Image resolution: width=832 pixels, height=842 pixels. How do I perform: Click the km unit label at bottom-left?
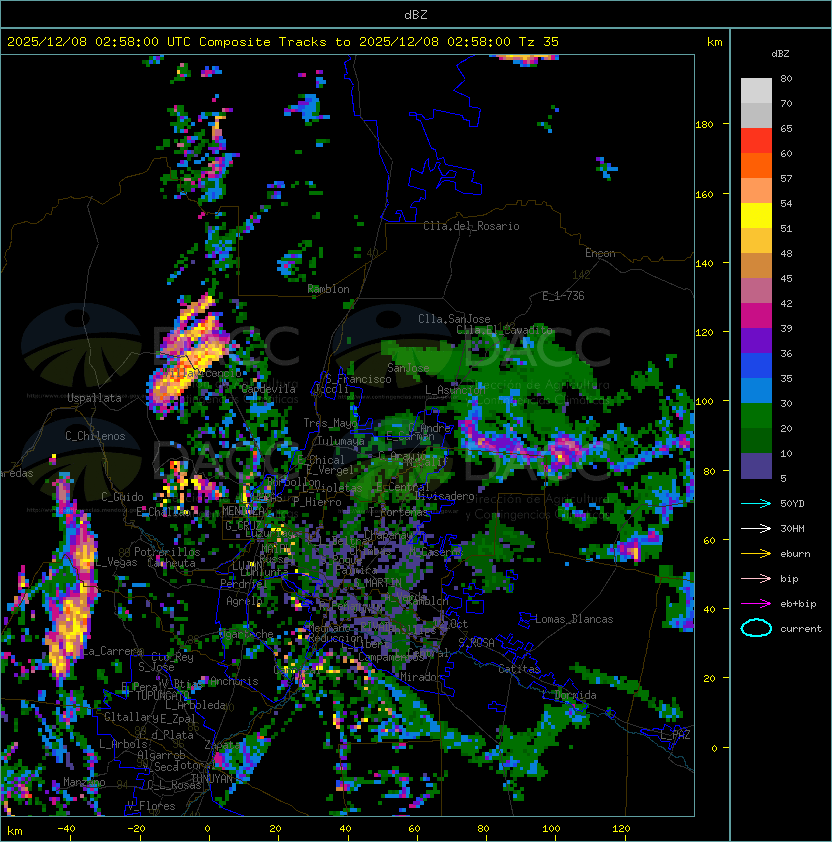[x=15, y=831]
